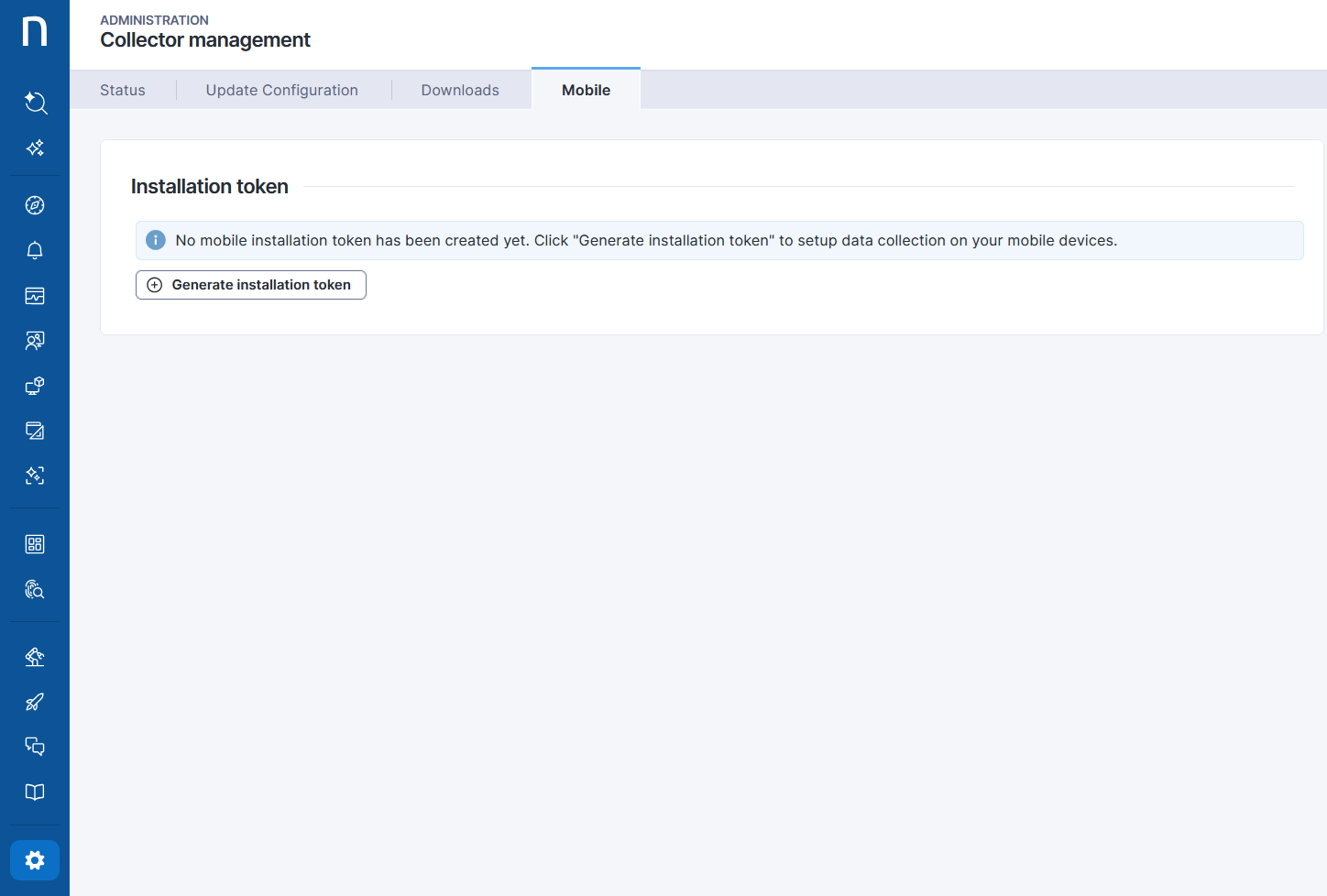The width and height of the screenshot is (1327, 896).
Task: Open the chat bubbles icon
Action: coord(35,747)
